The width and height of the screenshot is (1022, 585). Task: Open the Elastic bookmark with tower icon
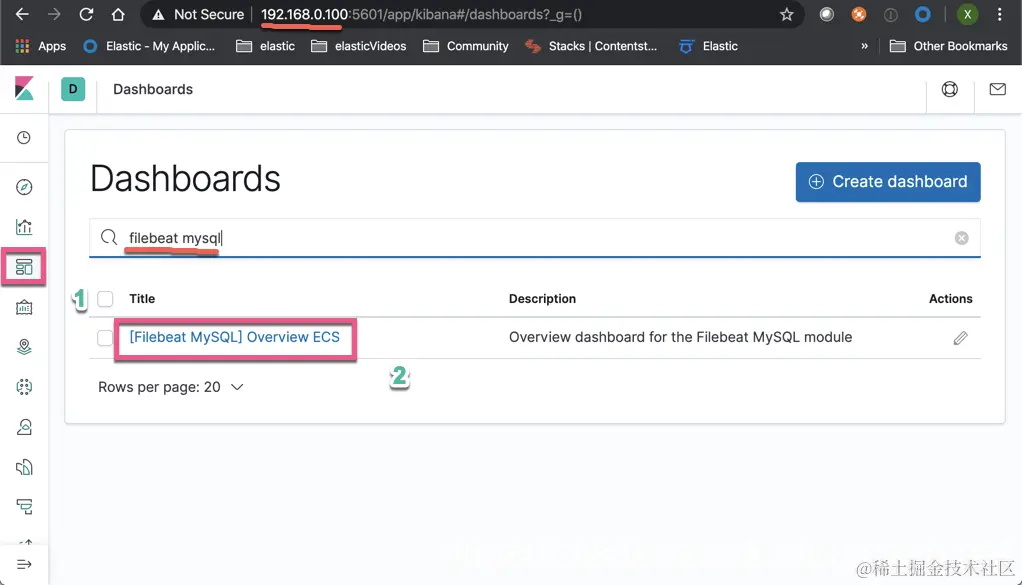708,46
